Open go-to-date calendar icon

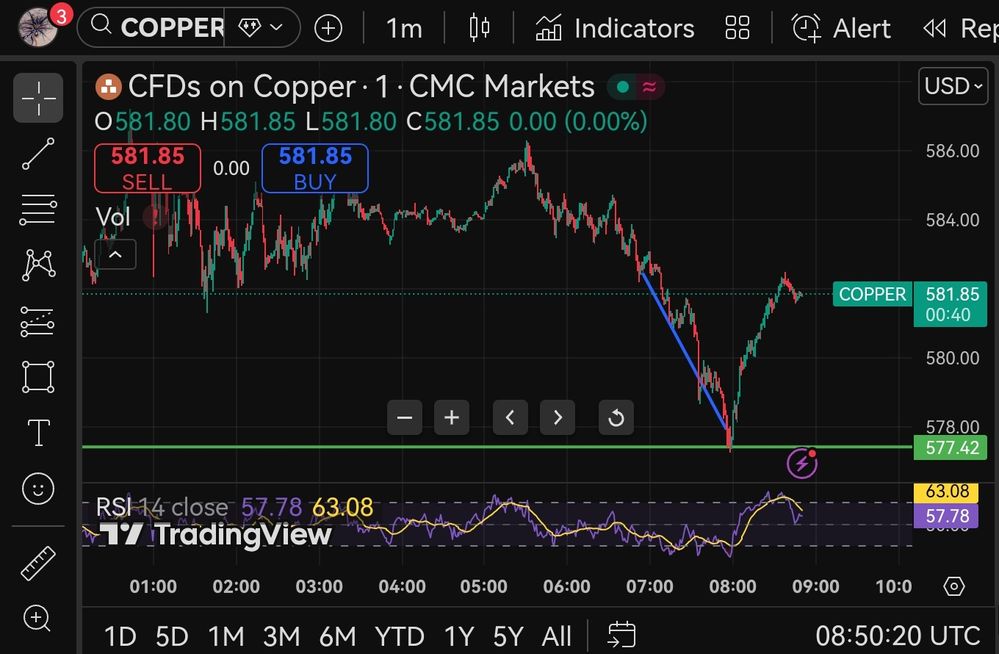pyautogui.click(x=621, y=636)
